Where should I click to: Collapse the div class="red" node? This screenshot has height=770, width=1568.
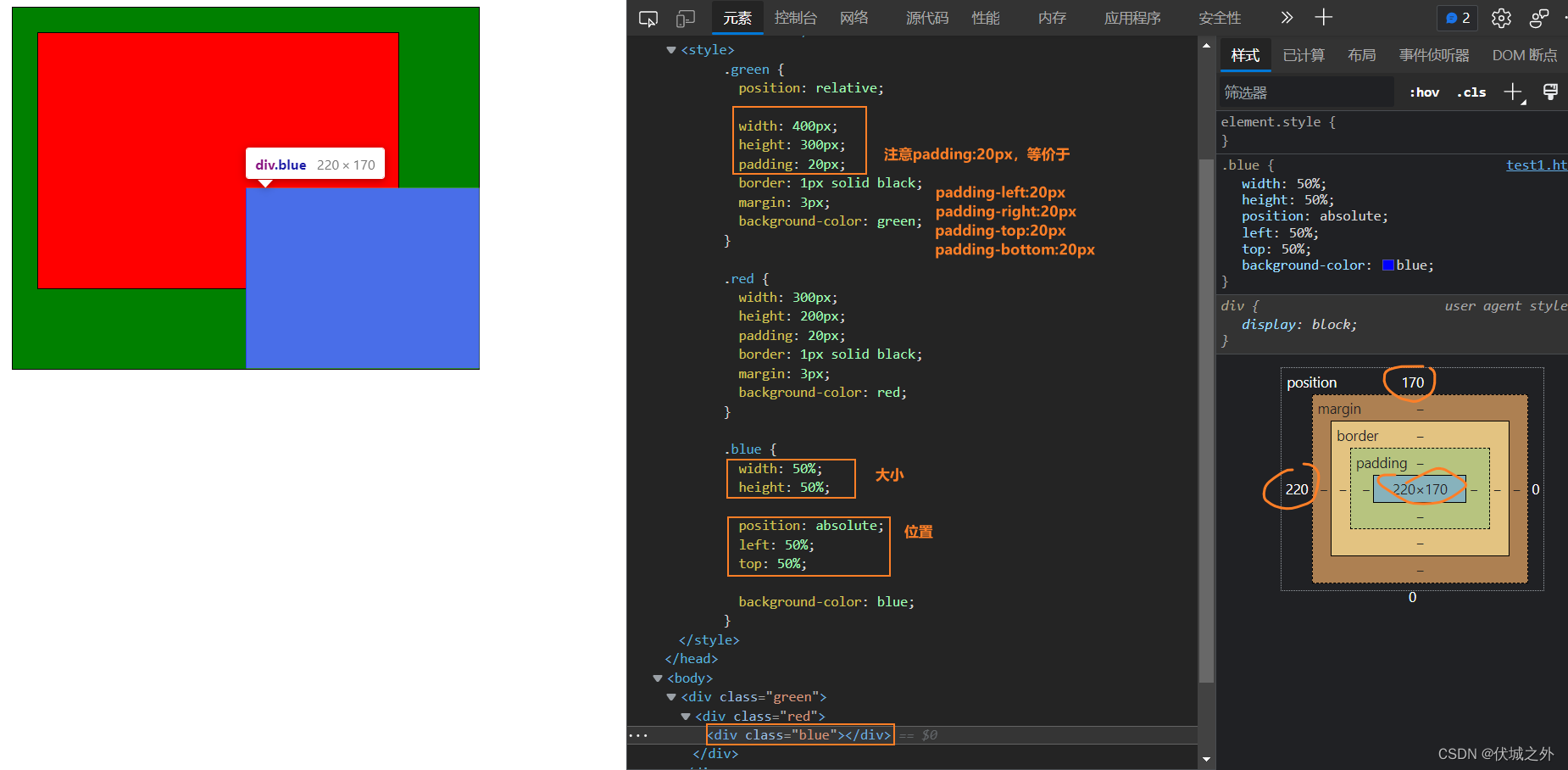tap(686, 717)
